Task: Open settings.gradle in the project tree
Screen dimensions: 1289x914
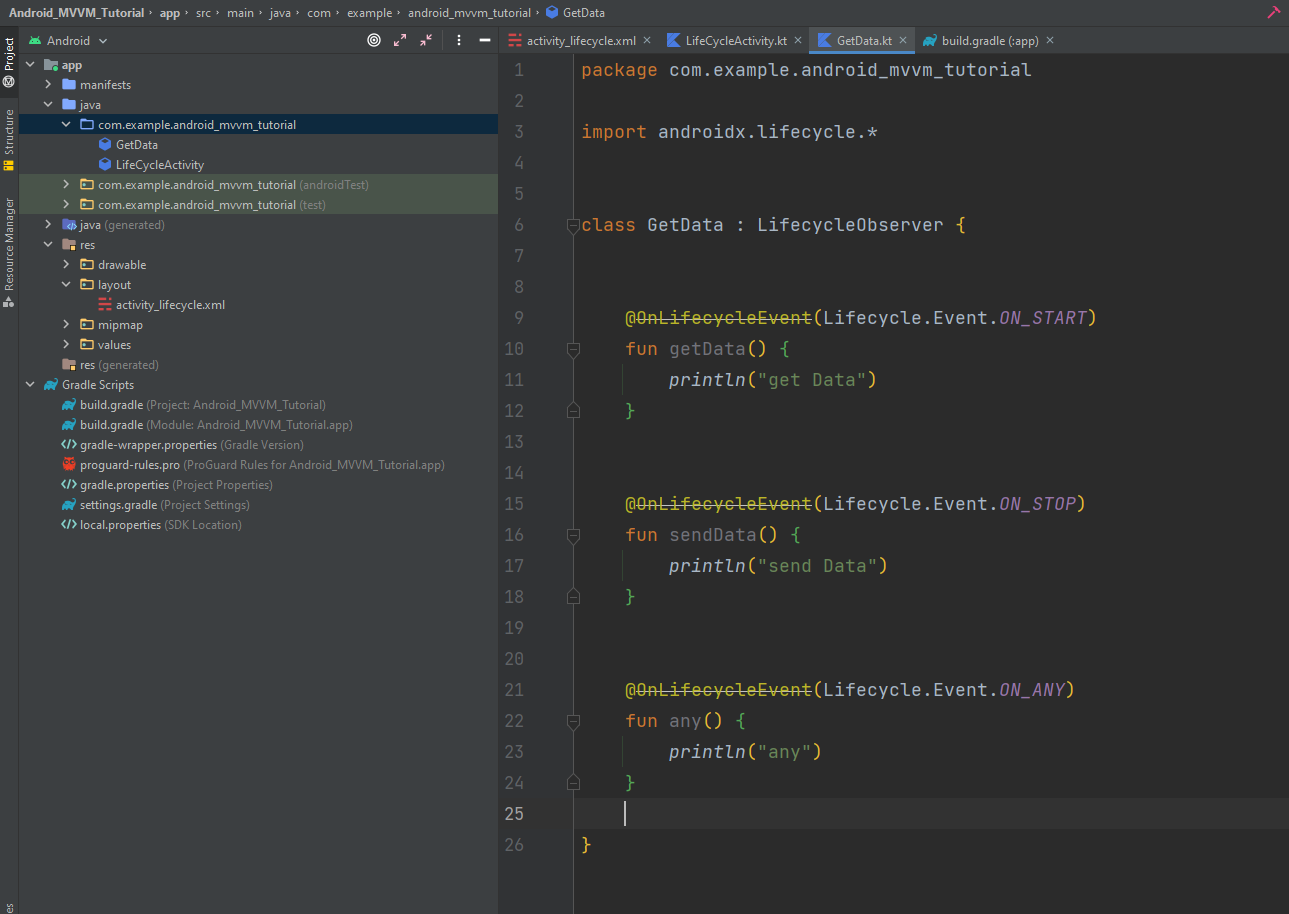Action: click(118, 505)
